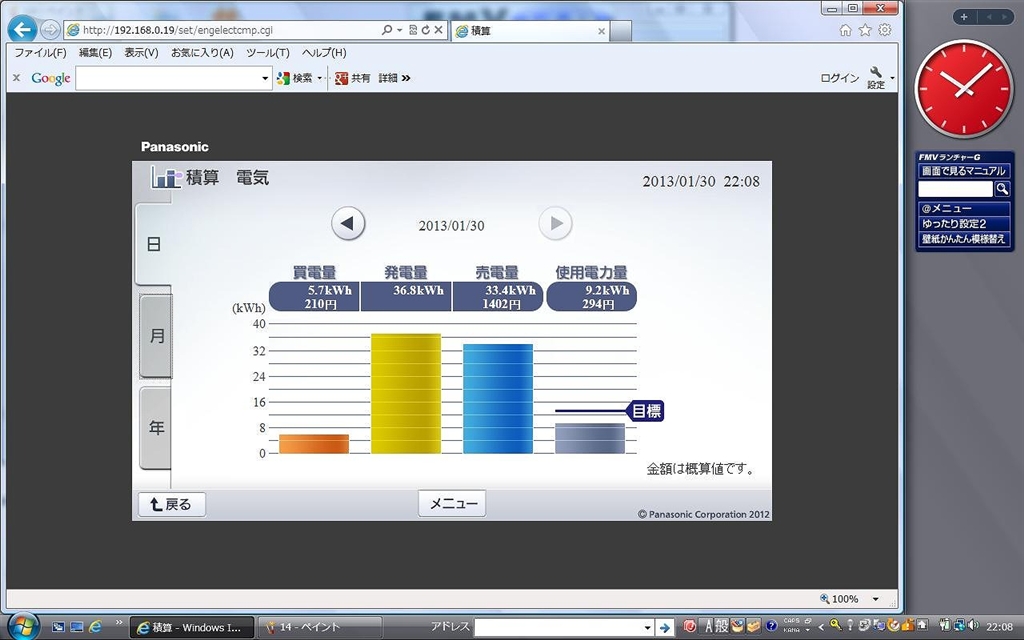Click the 発電量 36.8kWh value box
The height and width of the screenshot is (640, 1024).
406,297
